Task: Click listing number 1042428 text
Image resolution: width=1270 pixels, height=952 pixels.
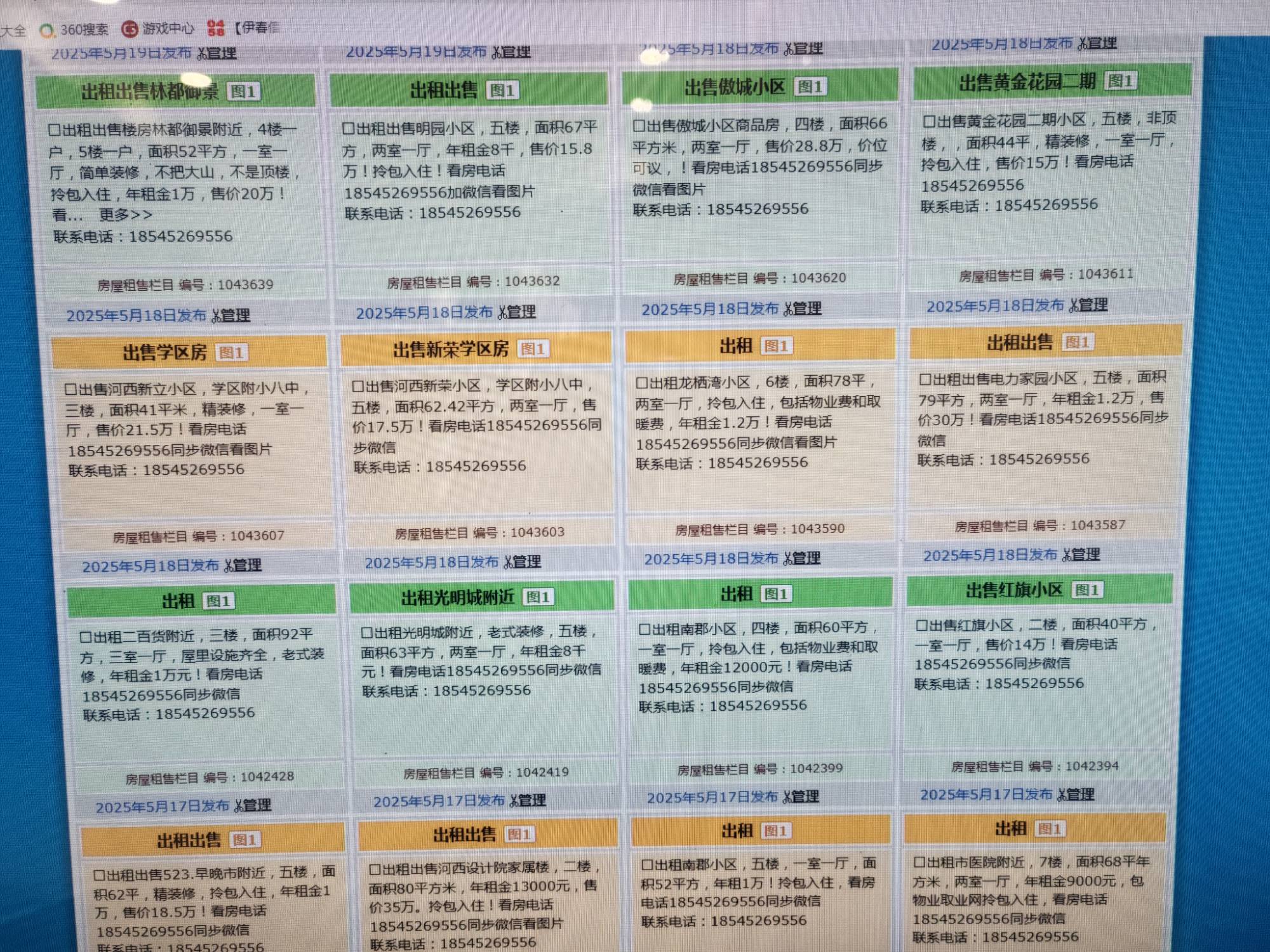Action: point(267,777)
